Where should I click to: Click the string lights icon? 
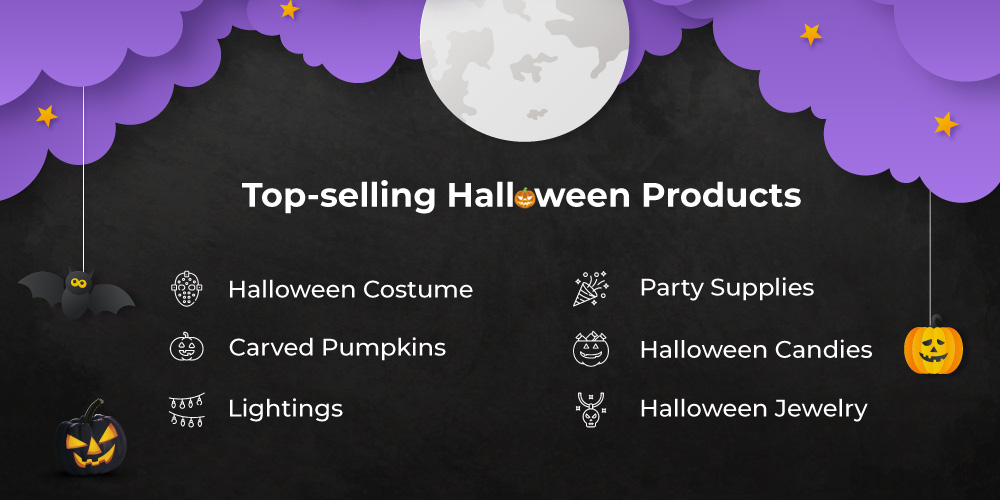(x=187, y=409)
